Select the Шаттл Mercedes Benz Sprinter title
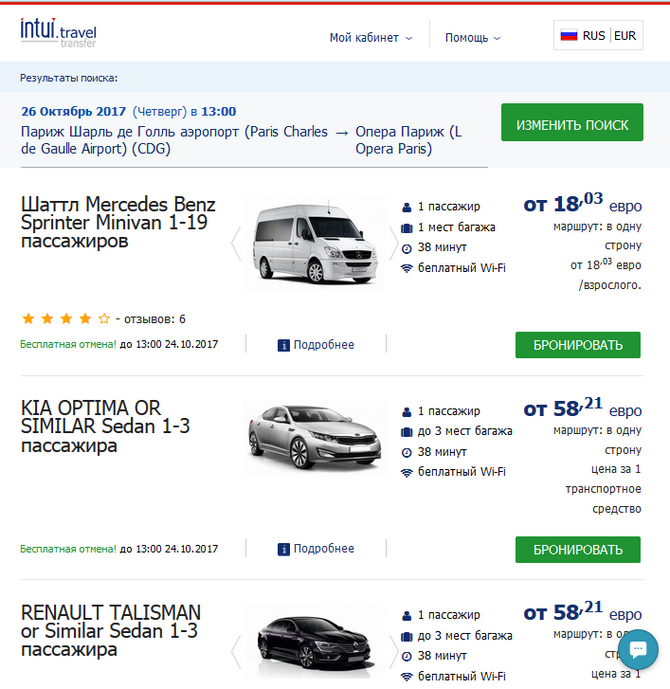The image size is (670, 689). coord(118,222)
